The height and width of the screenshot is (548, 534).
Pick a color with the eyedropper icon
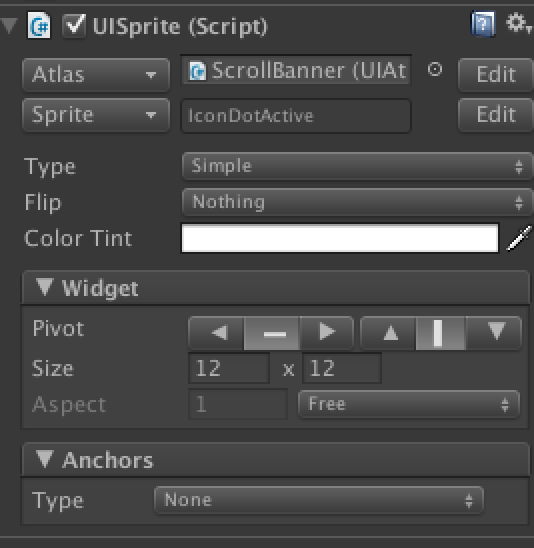[519, 238]
